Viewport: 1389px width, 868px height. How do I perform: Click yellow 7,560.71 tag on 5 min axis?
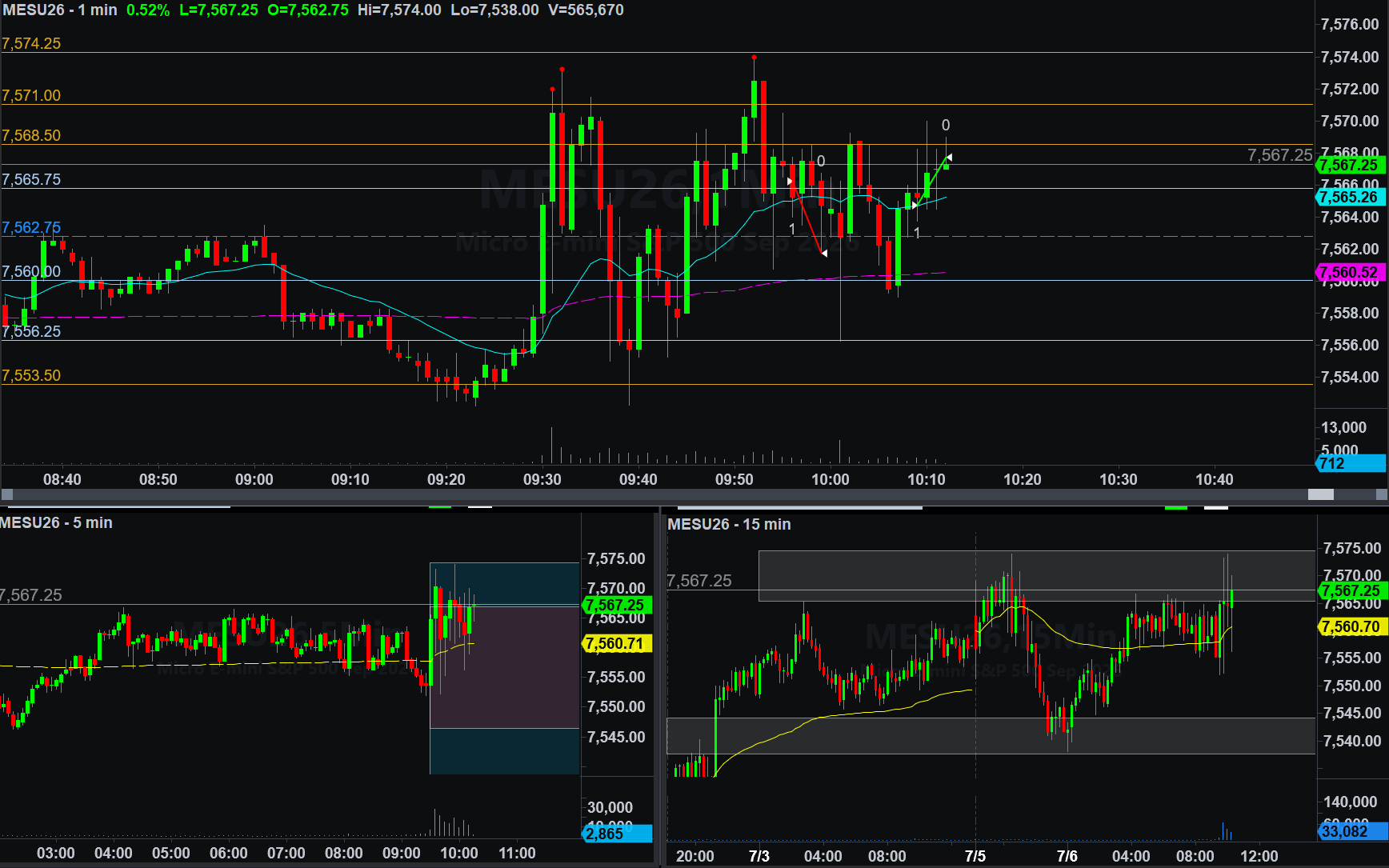coord(618,644)
